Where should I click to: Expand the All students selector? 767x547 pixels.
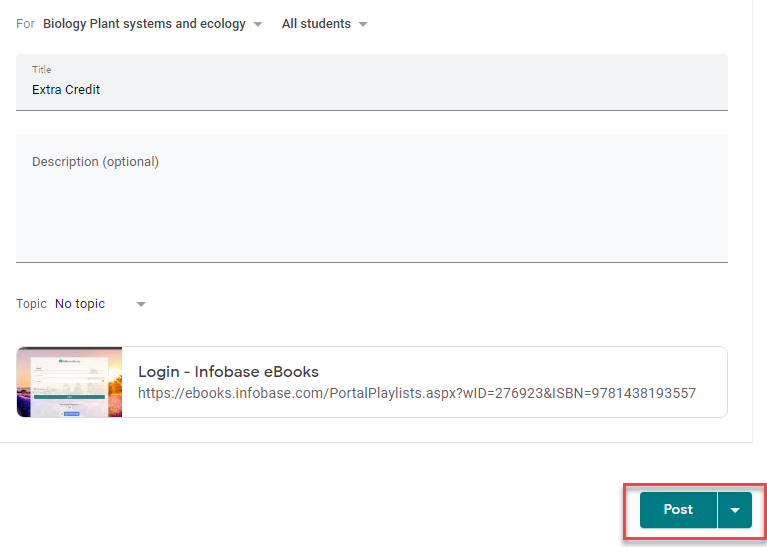click(x=316, y=24)
